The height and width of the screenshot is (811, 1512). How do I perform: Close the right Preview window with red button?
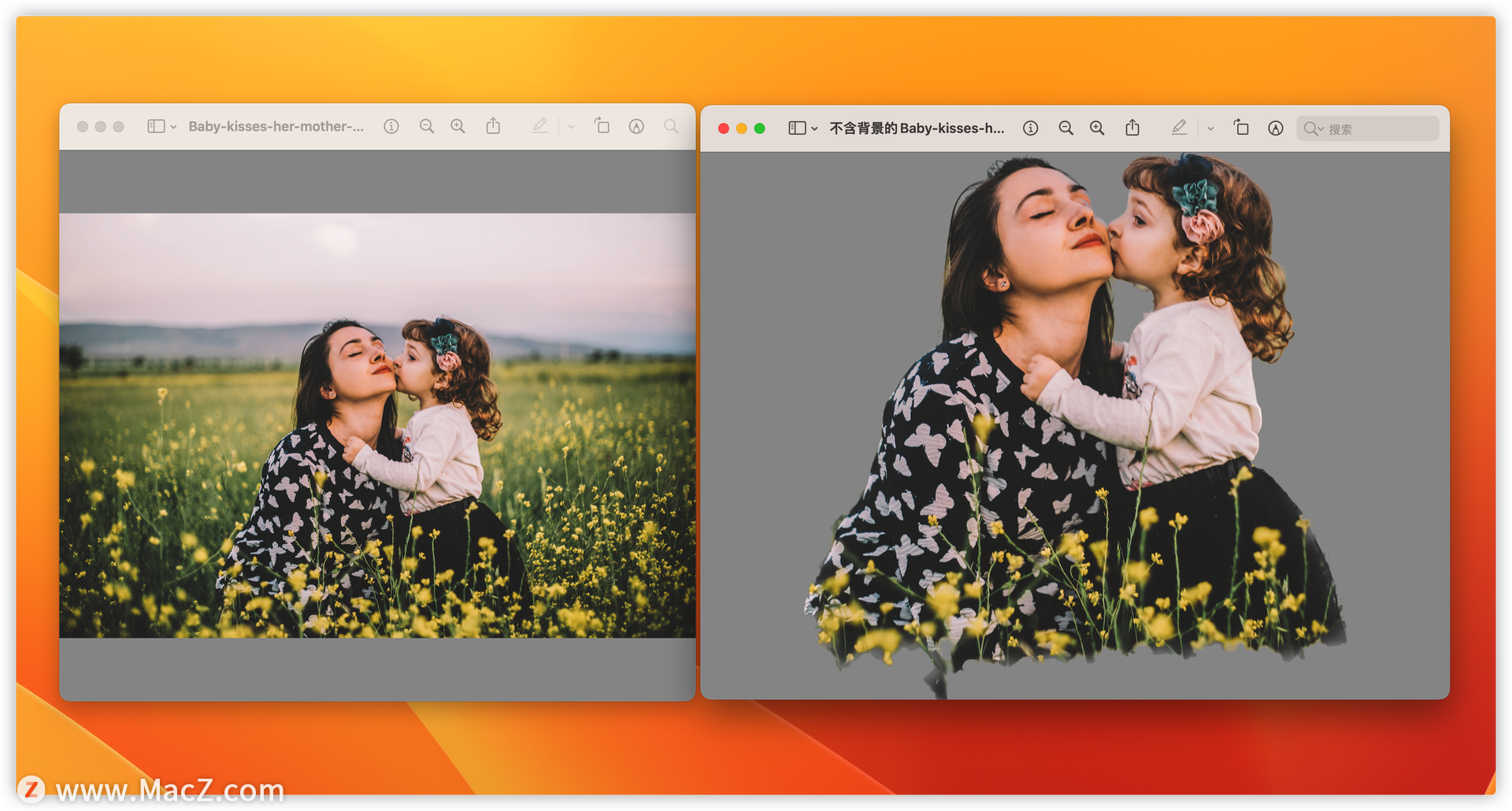[724, 128]
